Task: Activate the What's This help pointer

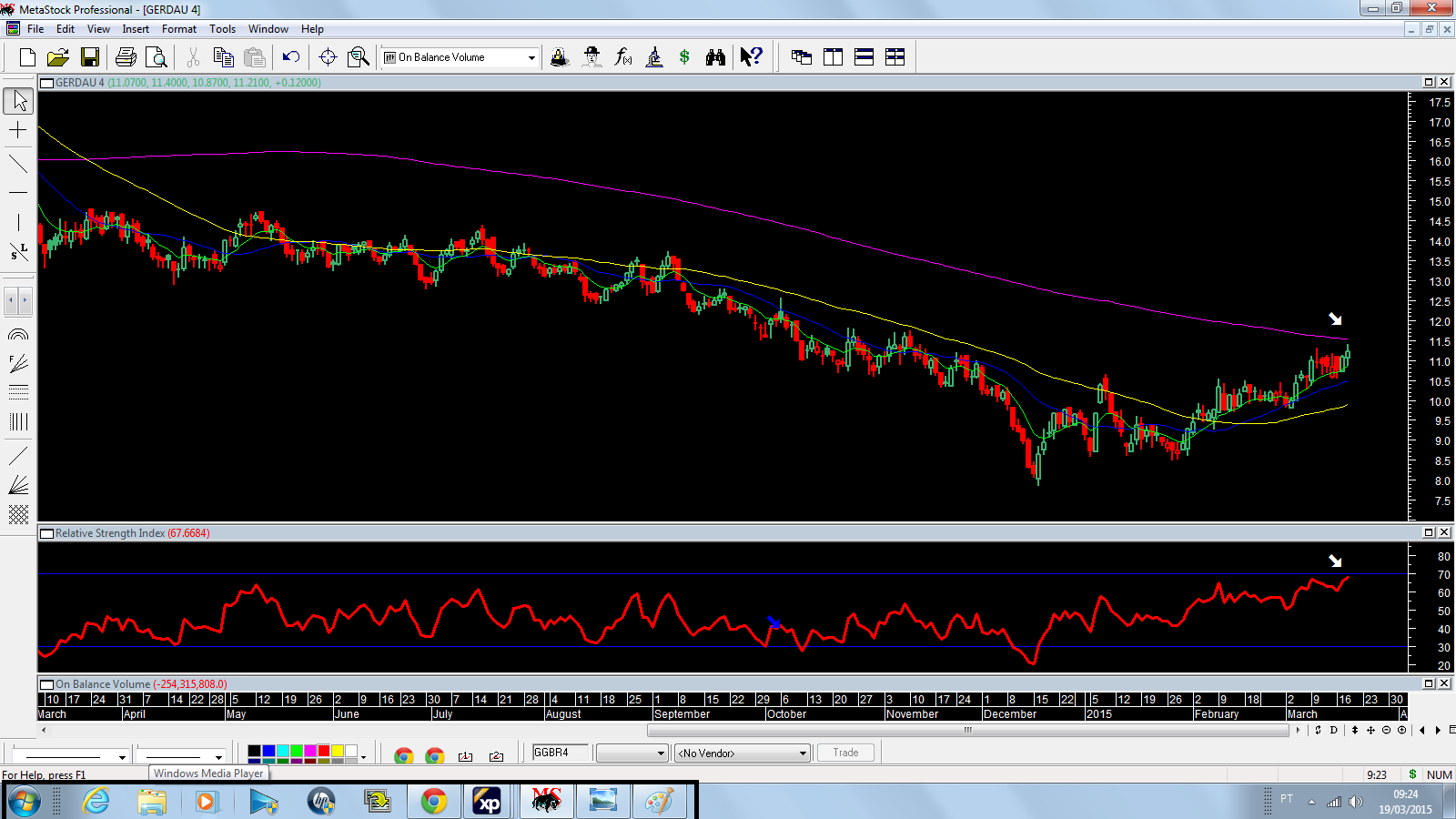Action: click(751, 57)
